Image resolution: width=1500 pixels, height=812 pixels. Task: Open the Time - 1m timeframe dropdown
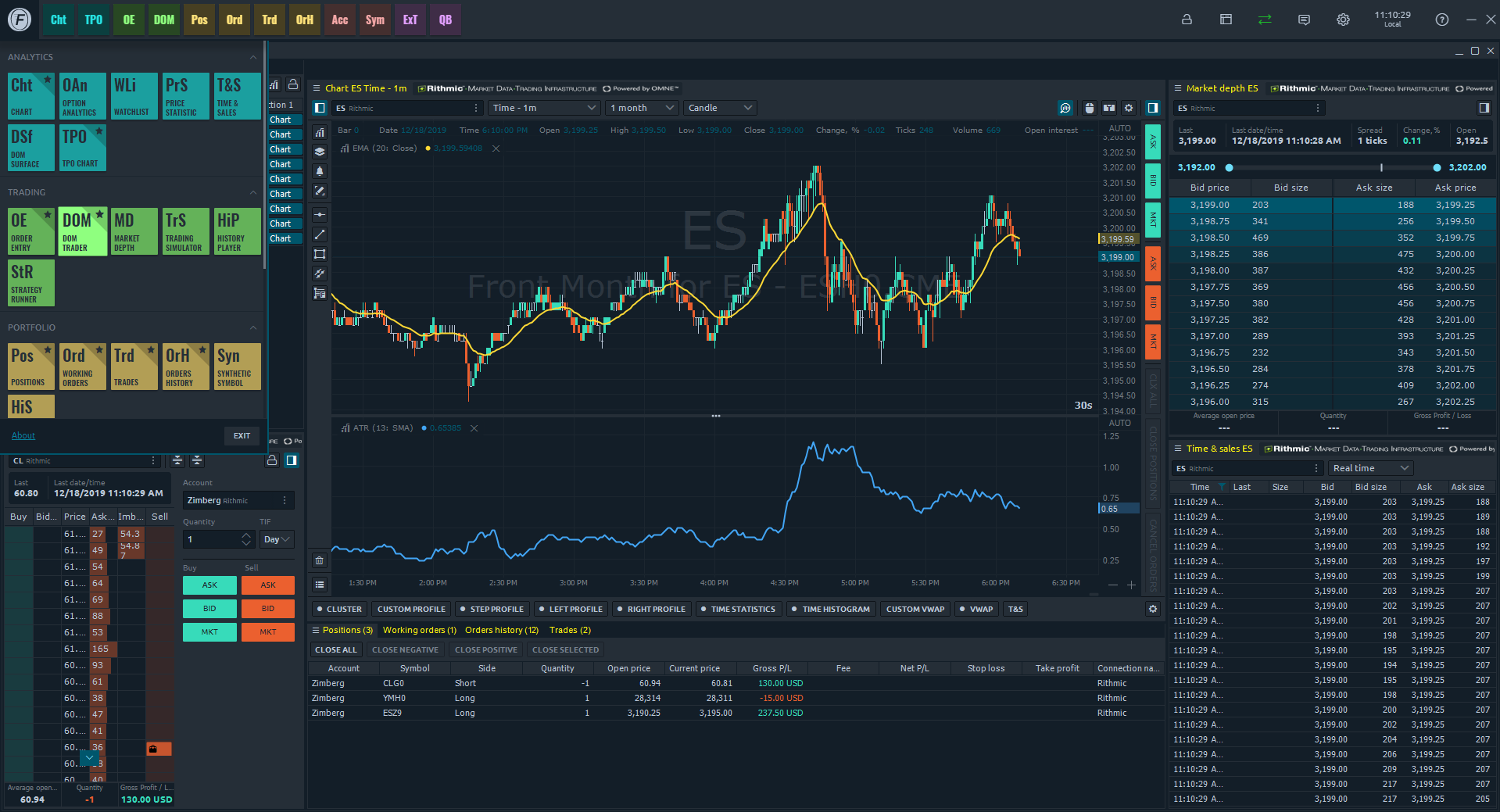(543, 107)
